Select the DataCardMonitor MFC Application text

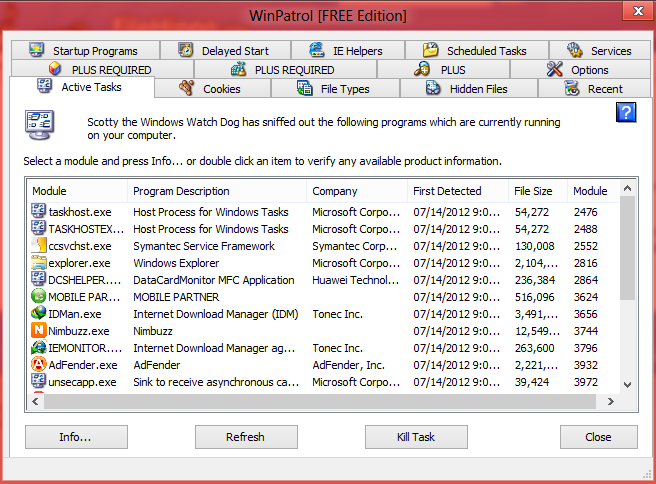coord(214,280)
